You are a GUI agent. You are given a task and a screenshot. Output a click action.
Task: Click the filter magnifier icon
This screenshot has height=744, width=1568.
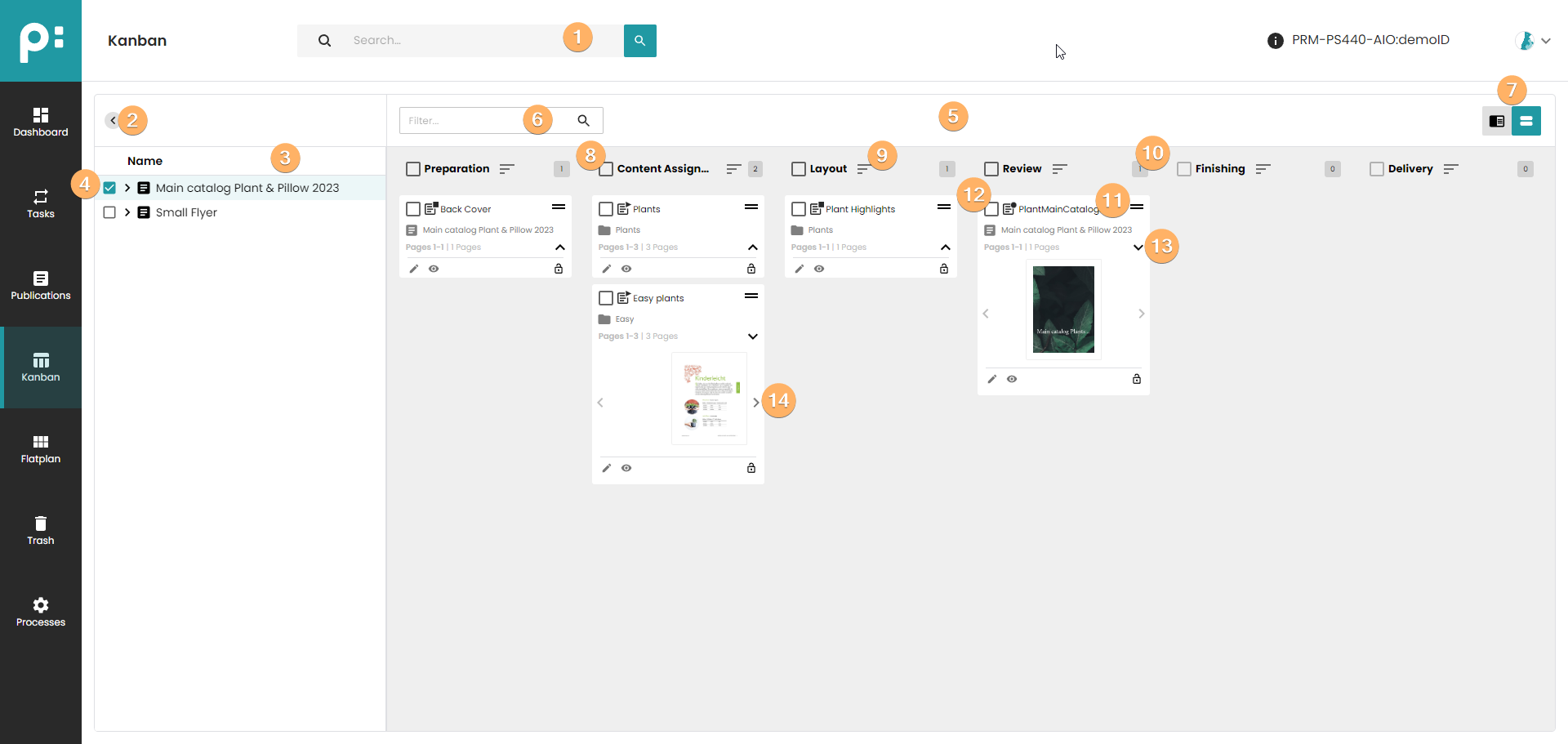583,121
